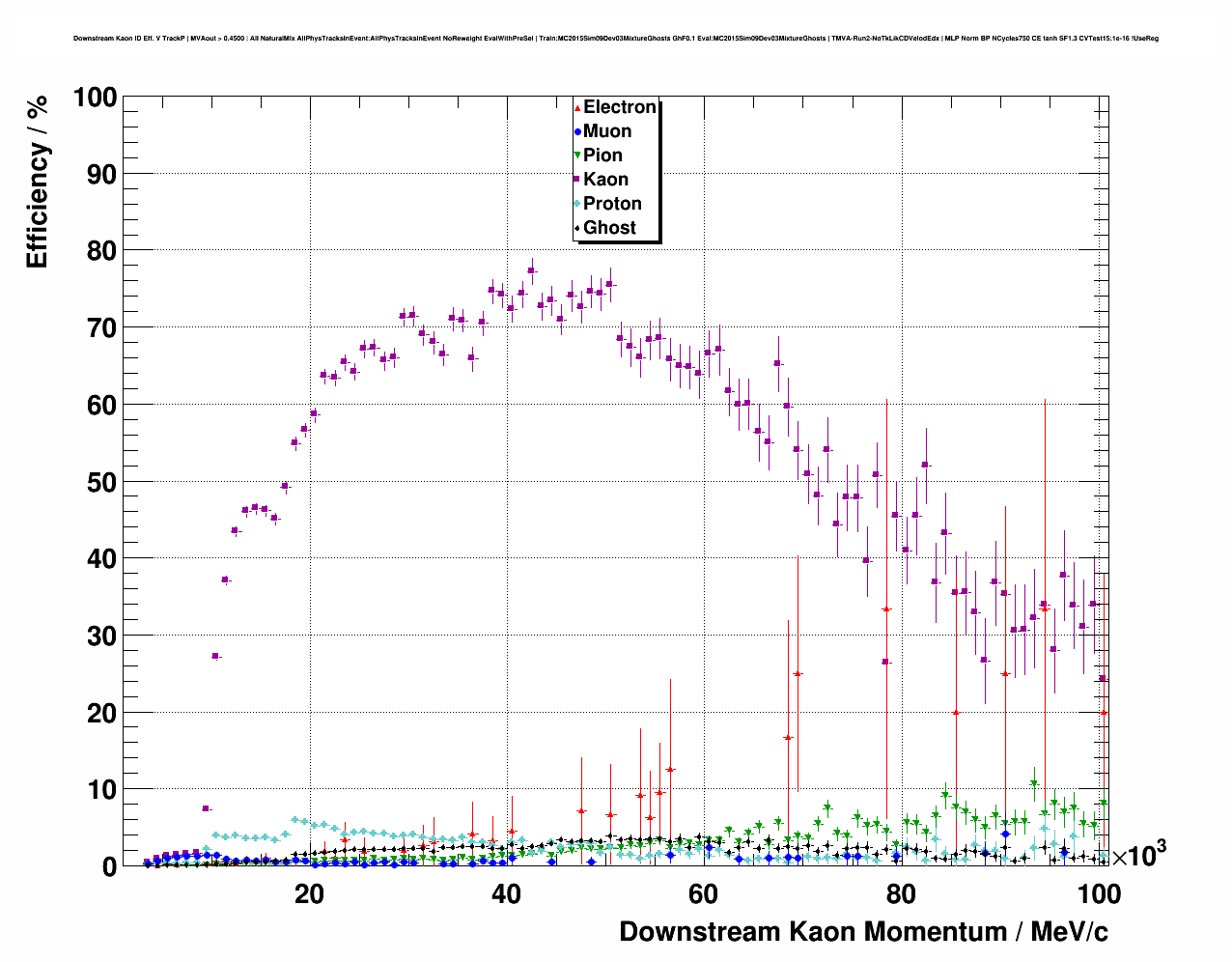The width and height of the screenshot is (1232, 962).
Task: Click the Momentum axis tick label '80'
Action: click(901, 894)
